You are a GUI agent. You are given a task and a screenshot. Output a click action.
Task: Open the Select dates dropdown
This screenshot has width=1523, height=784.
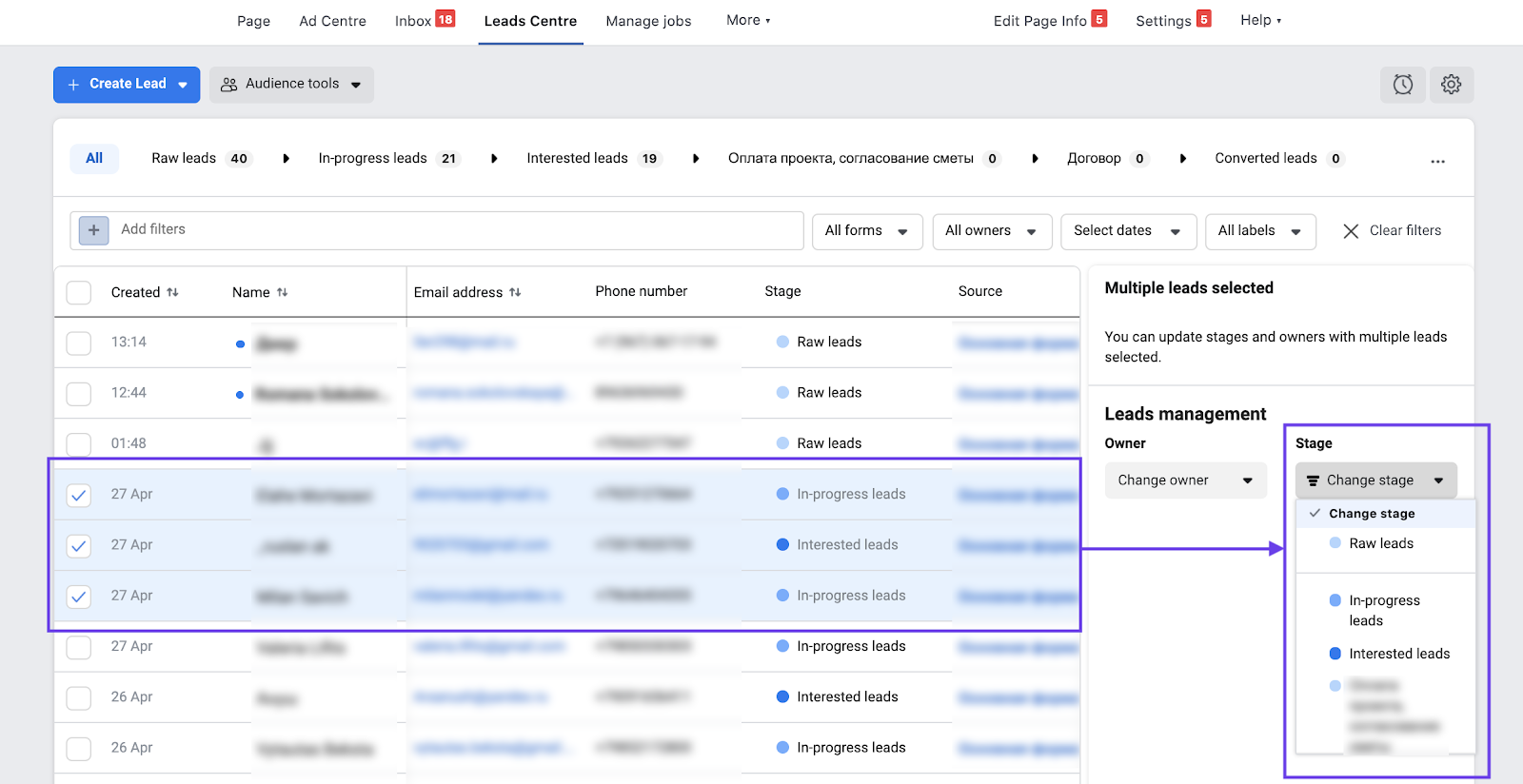tap(1128, 231)
